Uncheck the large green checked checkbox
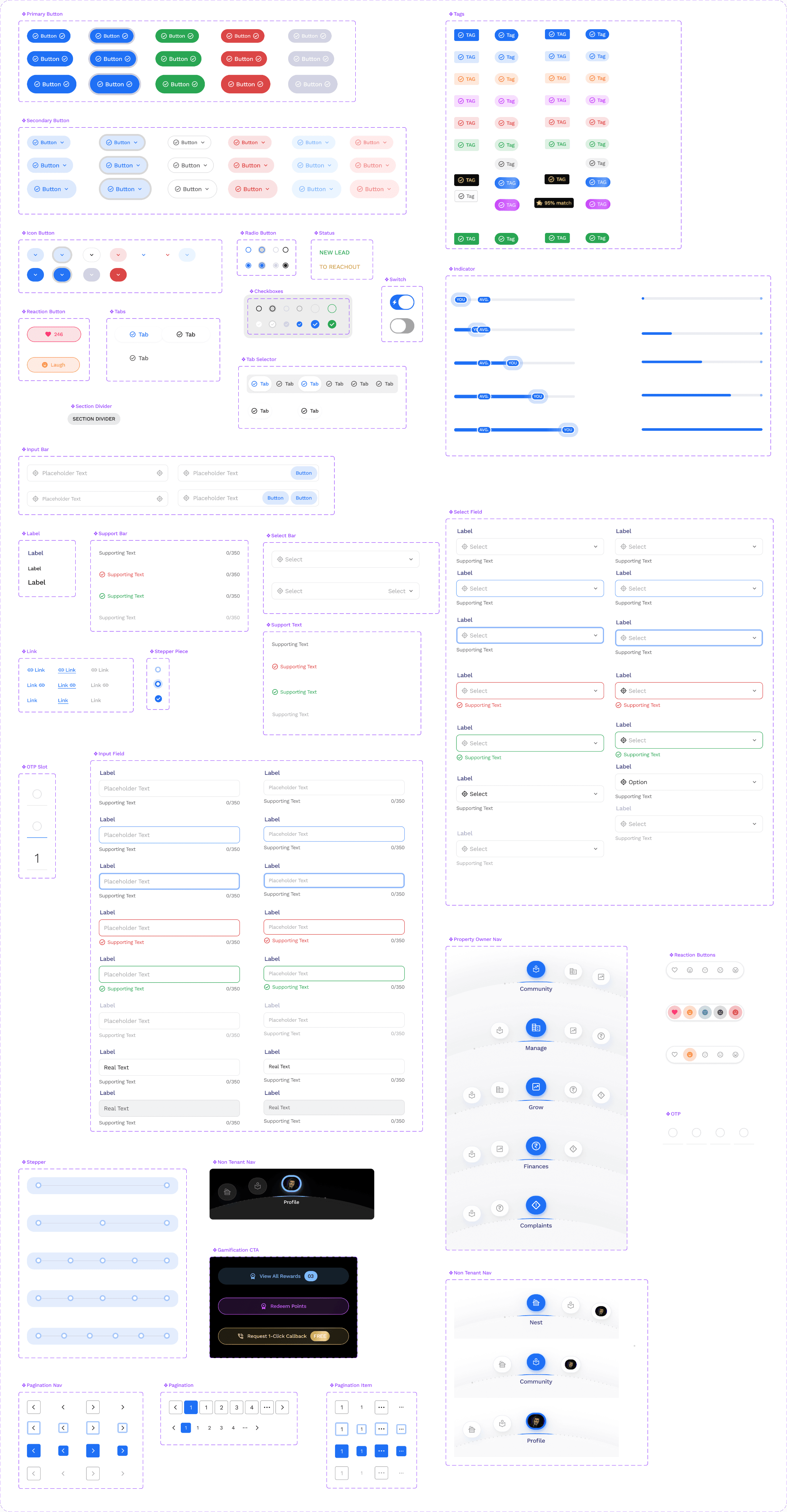787x1512 pixels. click(x=332, y=324)
